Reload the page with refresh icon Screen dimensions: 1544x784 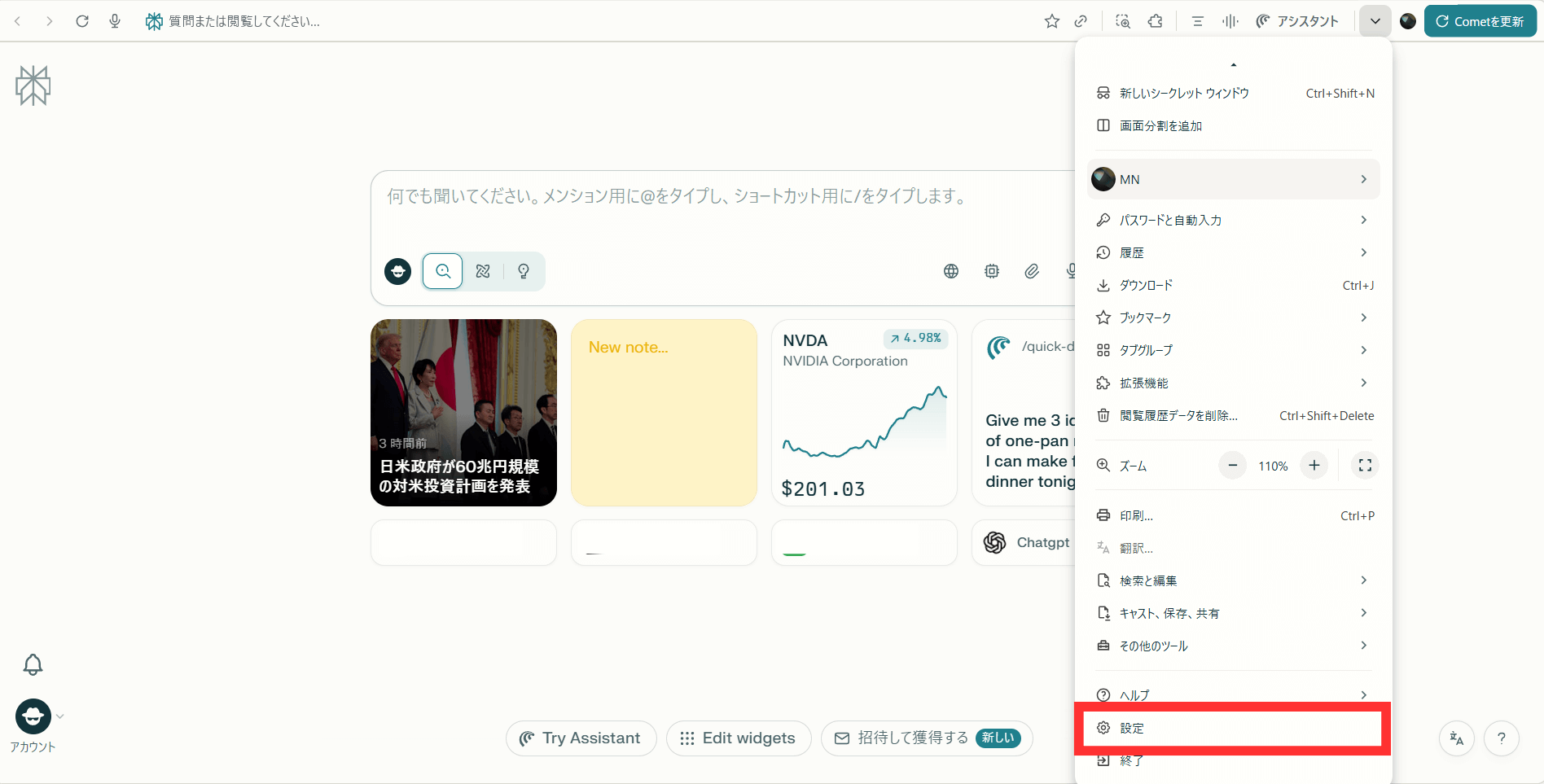[x=82, y=21]
